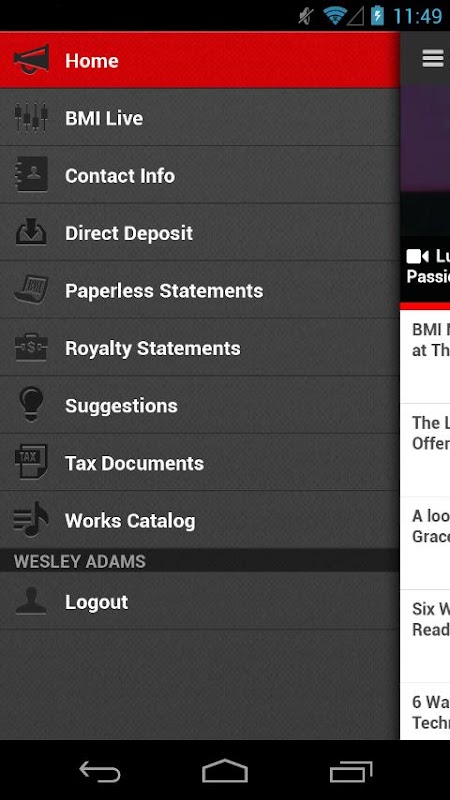
Task: Tap the Works Catalog music note icon
Action: 32,519
